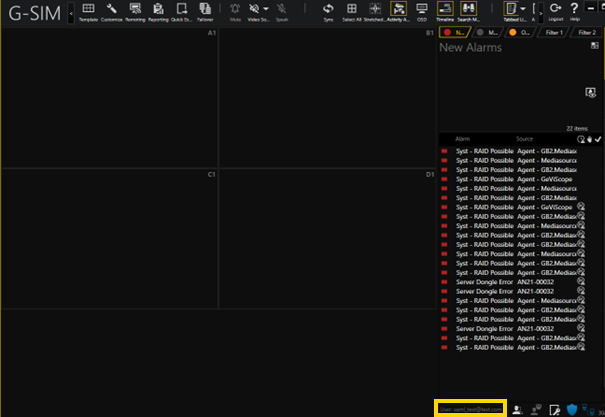605x417 pixels.
Task: Sort alarms by the Source column header
Action: tap(525, 138)
